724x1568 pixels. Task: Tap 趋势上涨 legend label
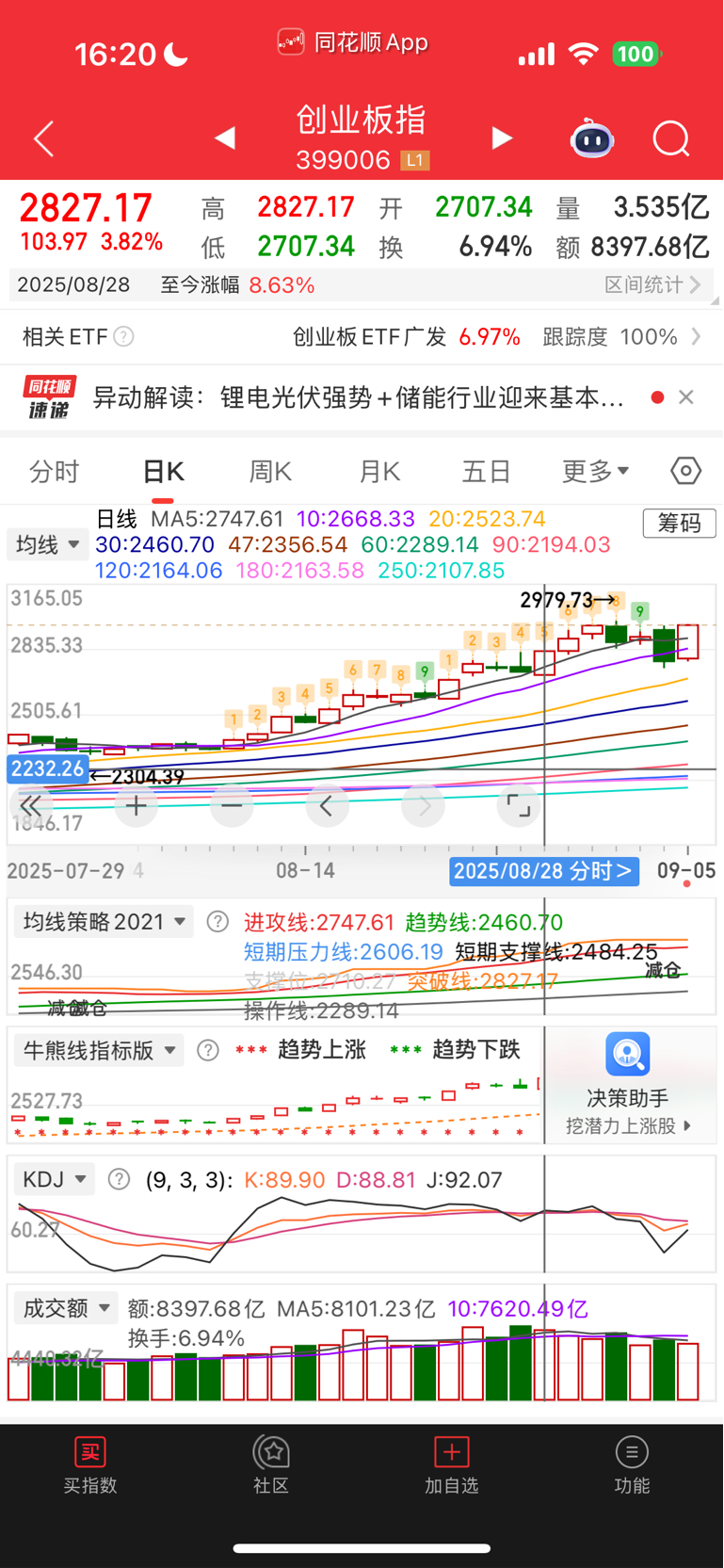click(x=321, y=1050)
